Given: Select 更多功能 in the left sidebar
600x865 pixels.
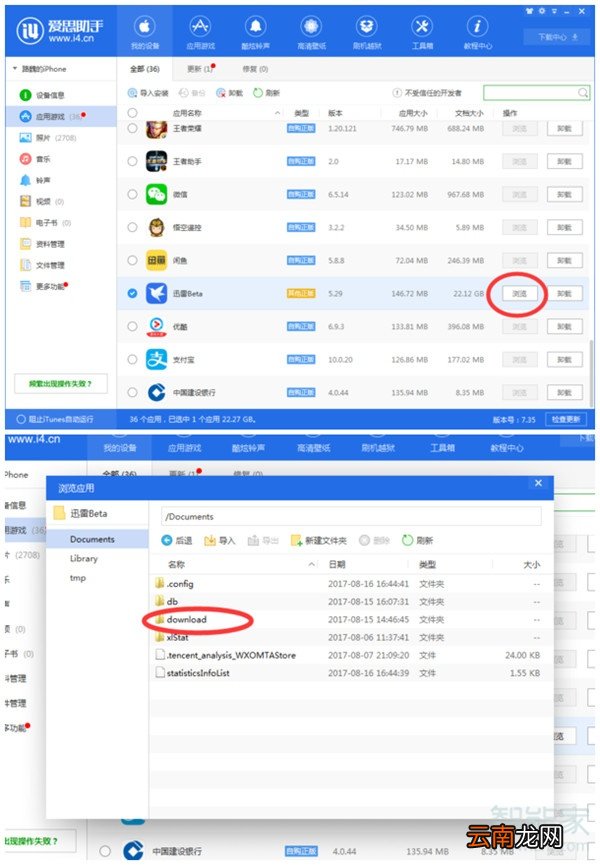Looking at the screenshot, I should point(44,286).
